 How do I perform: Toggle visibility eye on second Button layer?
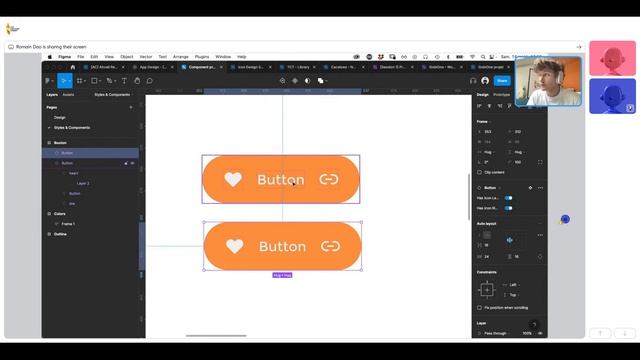click(x=132, y=163)
